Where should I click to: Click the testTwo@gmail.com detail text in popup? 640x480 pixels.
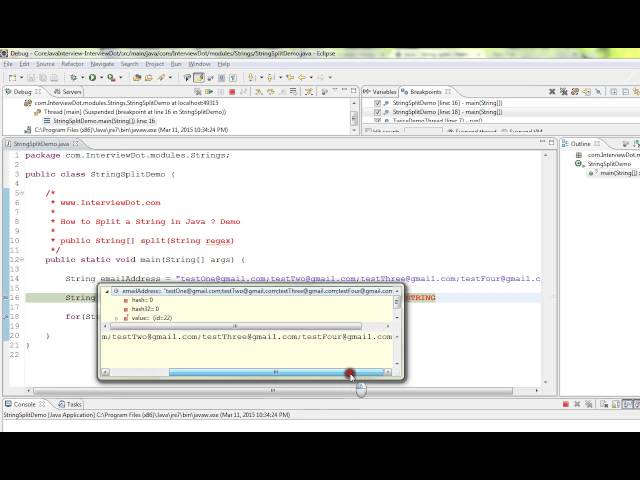tap(155, 337)
